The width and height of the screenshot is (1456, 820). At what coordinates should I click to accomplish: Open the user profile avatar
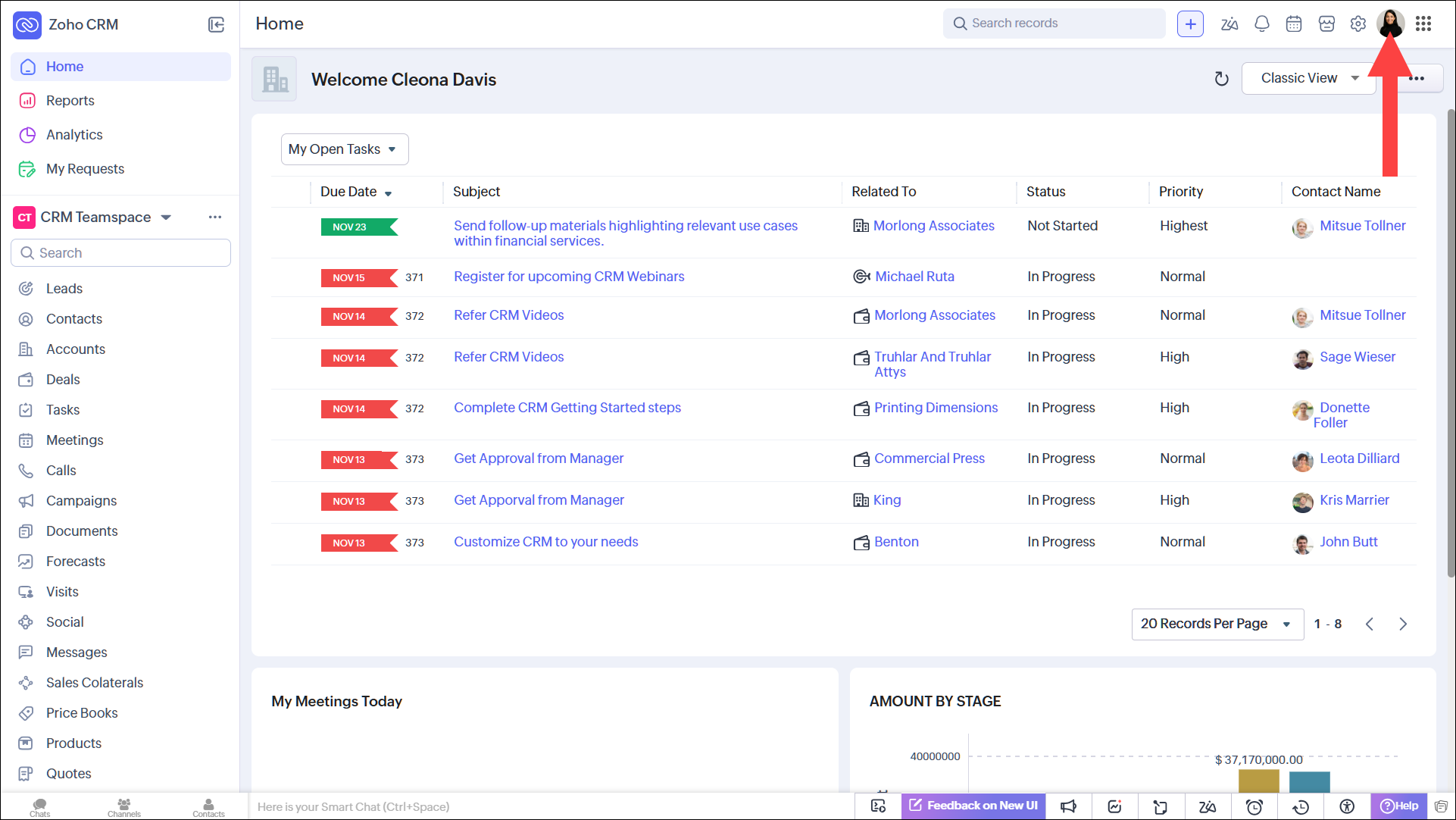coord(1390,23)
